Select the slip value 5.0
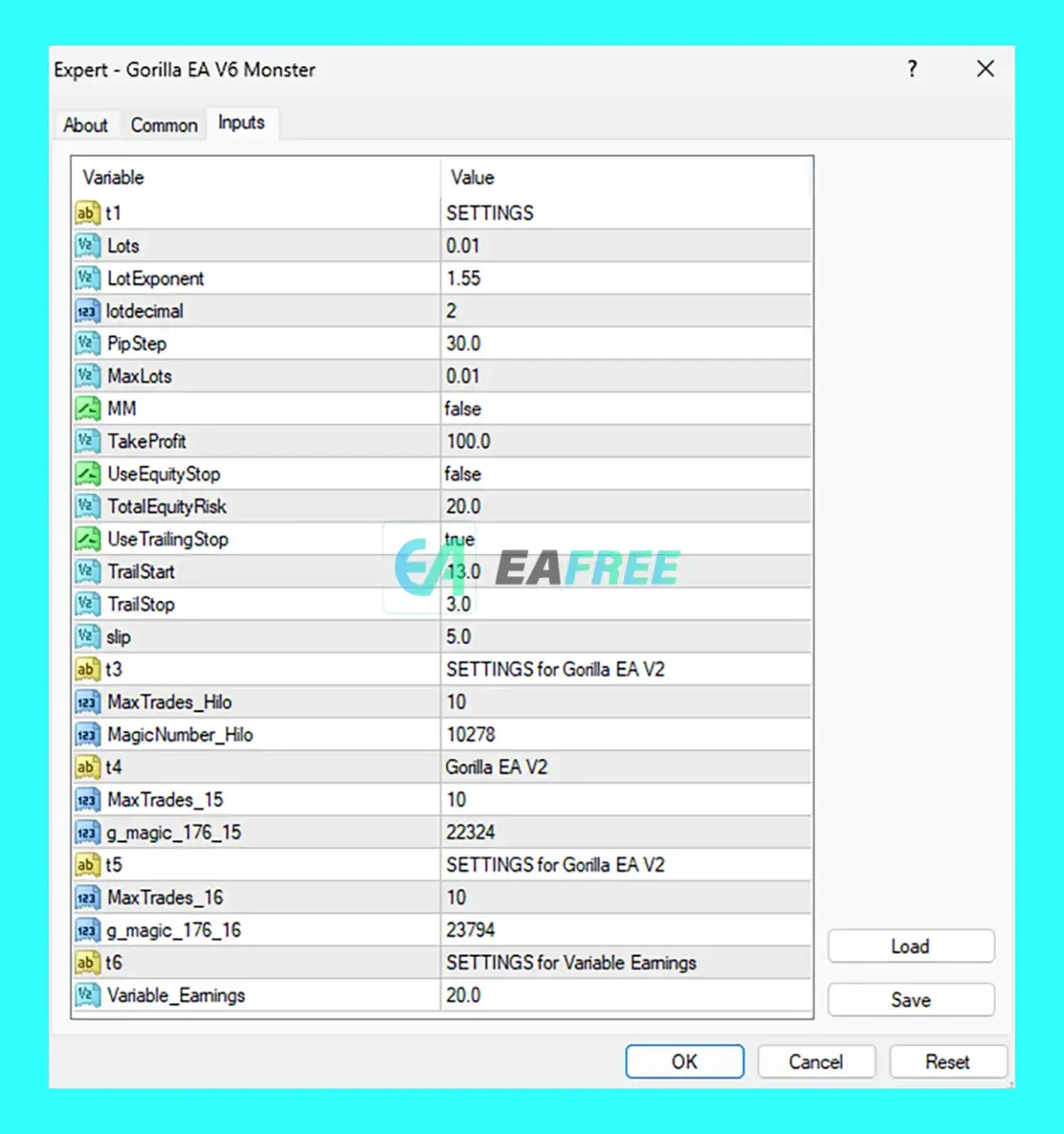 coord(627,637)
